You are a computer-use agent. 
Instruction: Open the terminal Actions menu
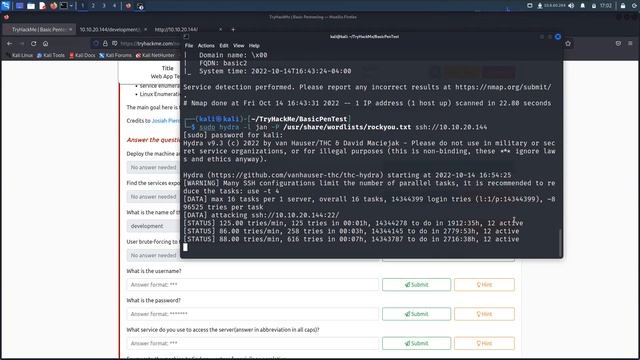point(206,46)
